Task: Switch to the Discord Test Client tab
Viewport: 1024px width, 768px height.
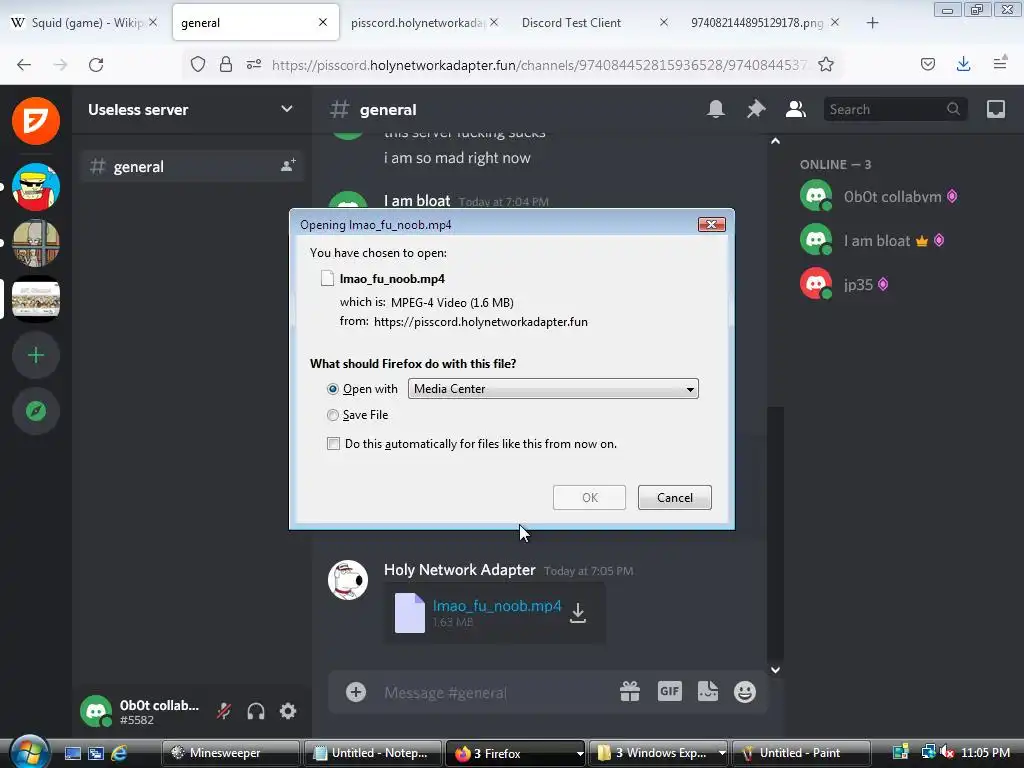Action: click(x=593, y=23)
